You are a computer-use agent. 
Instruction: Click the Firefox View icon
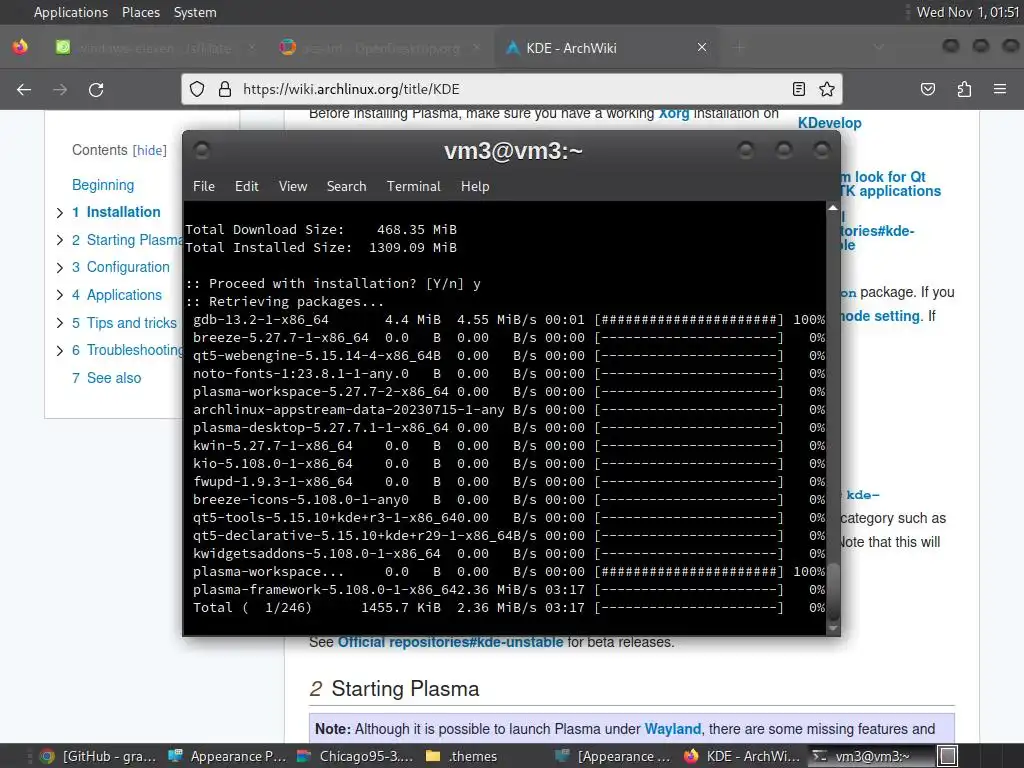coord(20,47)
